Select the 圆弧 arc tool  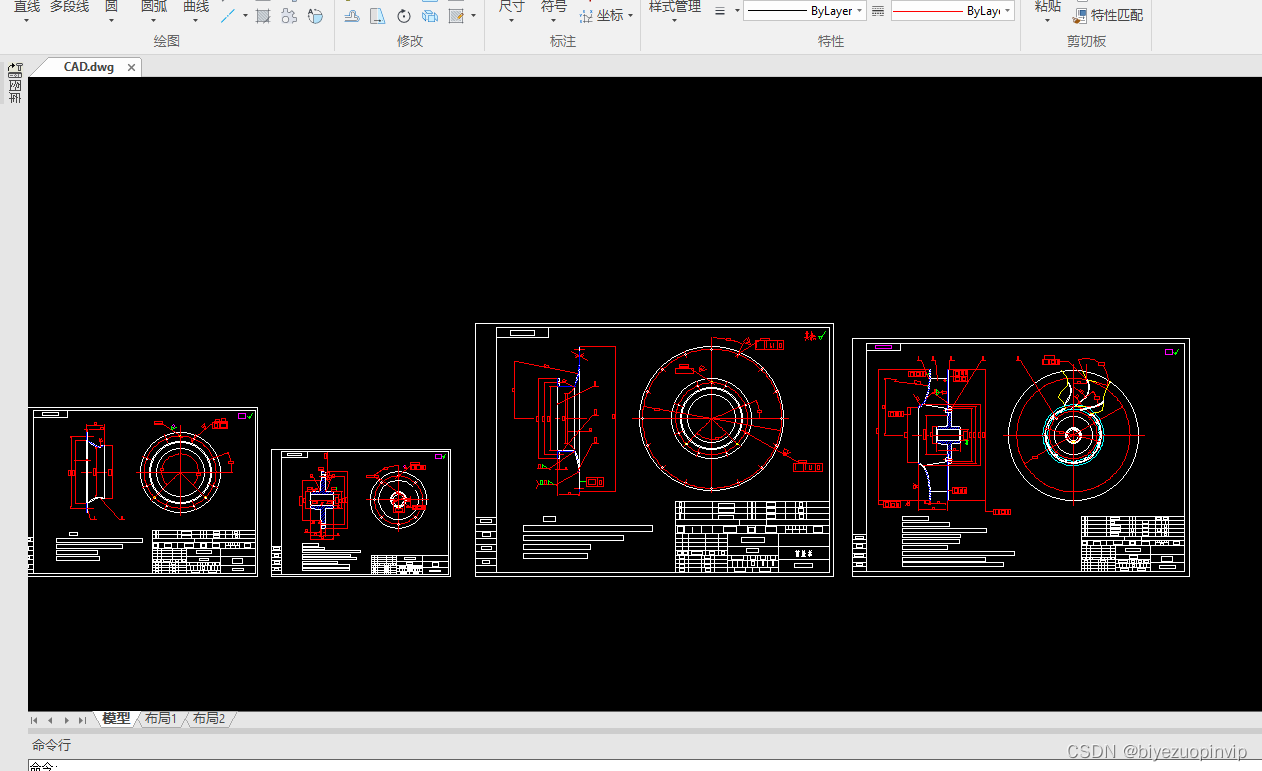coord(154,6)
